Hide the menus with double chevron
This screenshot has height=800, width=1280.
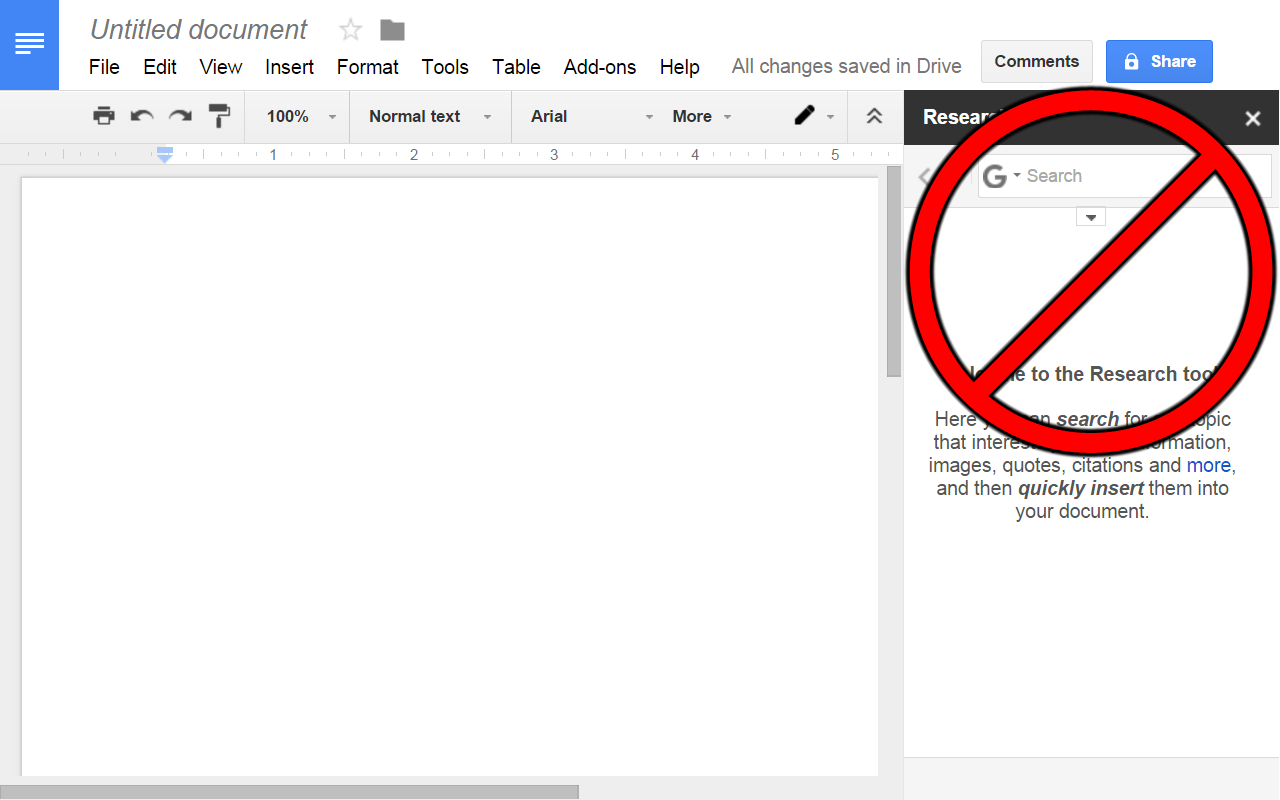(x=874, y=116)
